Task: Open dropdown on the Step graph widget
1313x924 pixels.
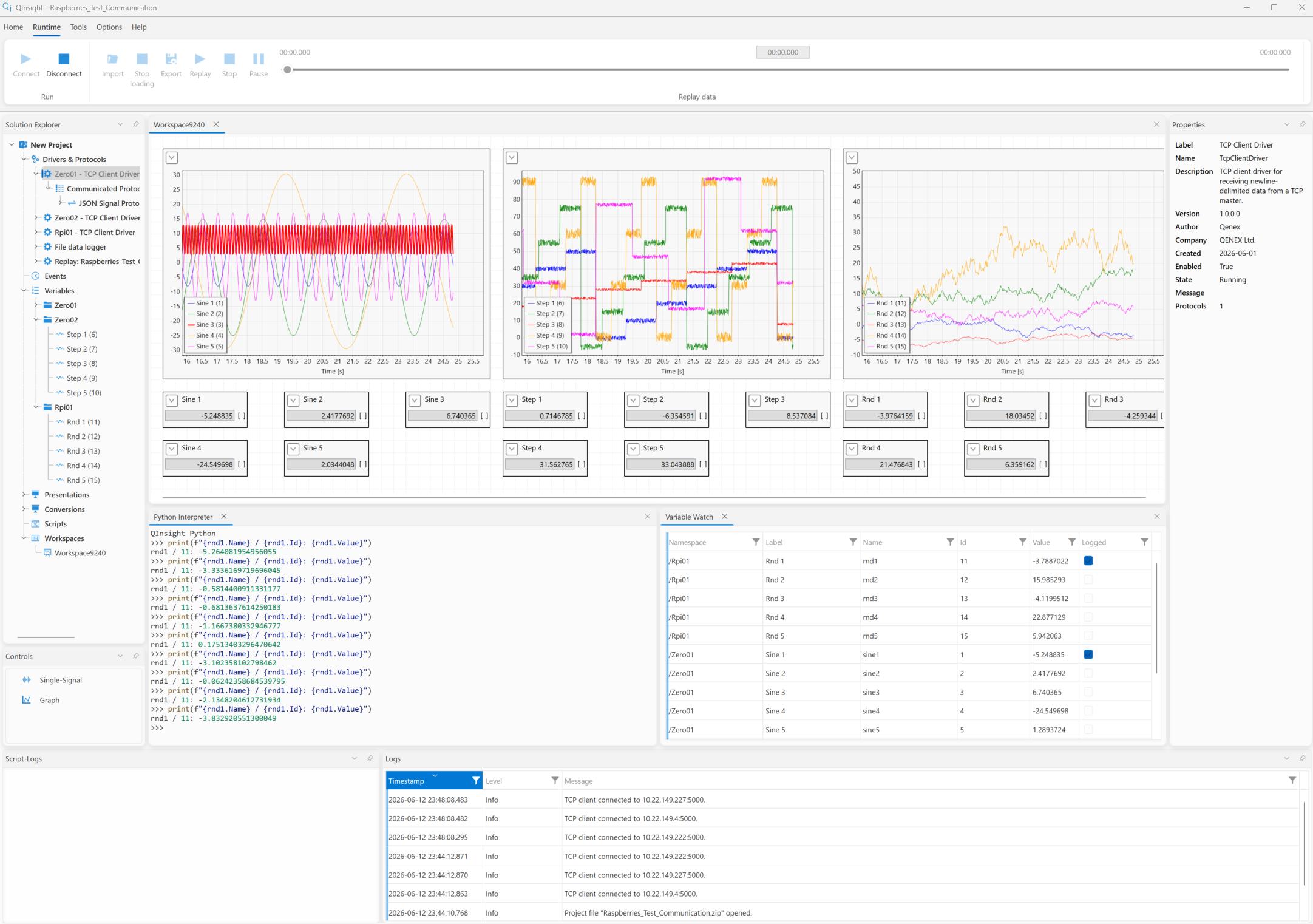Action: 512,158
